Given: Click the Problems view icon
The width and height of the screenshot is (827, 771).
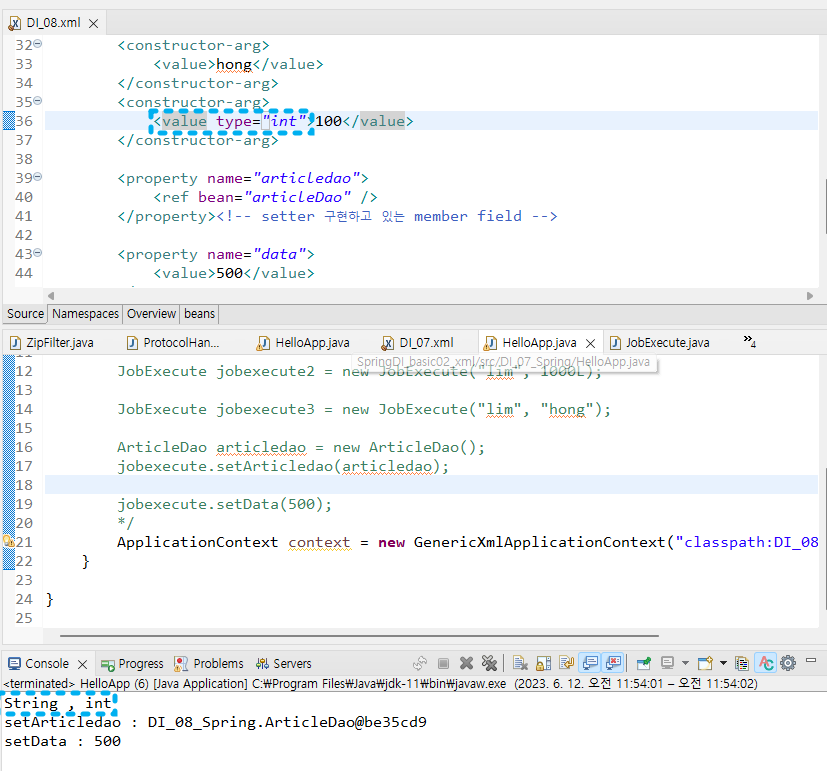Looking at the screenshot, I should pyautogui.click(x=181, y=663).
